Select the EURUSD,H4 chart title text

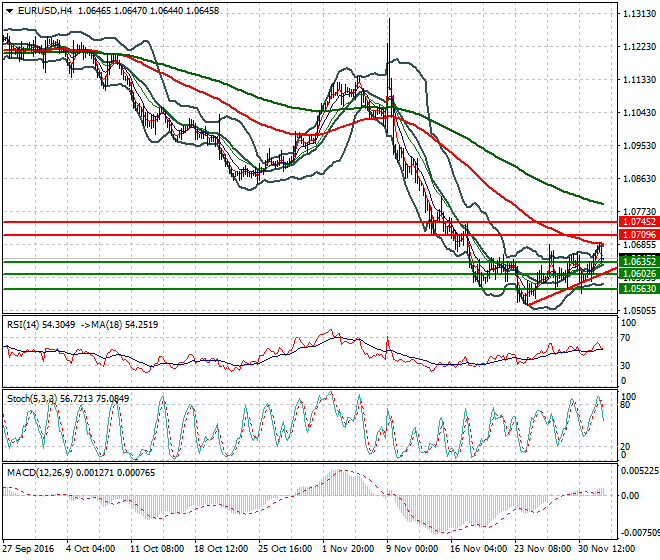point(45,11)
